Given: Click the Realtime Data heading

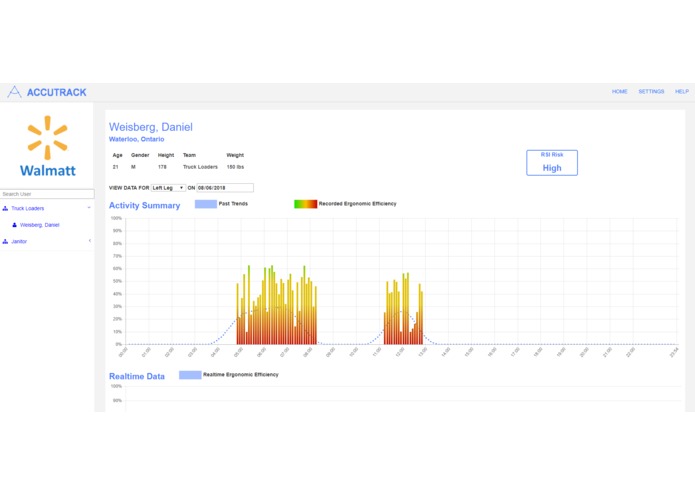Looking at the screenshot, I should [x=137, y=376].
